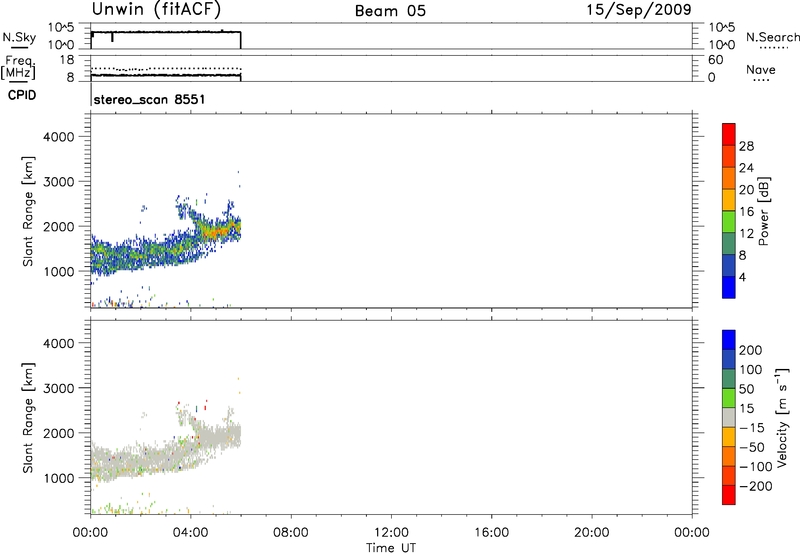Click the 'Slant Range [km]' label of velocity panel

coord(28,417)
